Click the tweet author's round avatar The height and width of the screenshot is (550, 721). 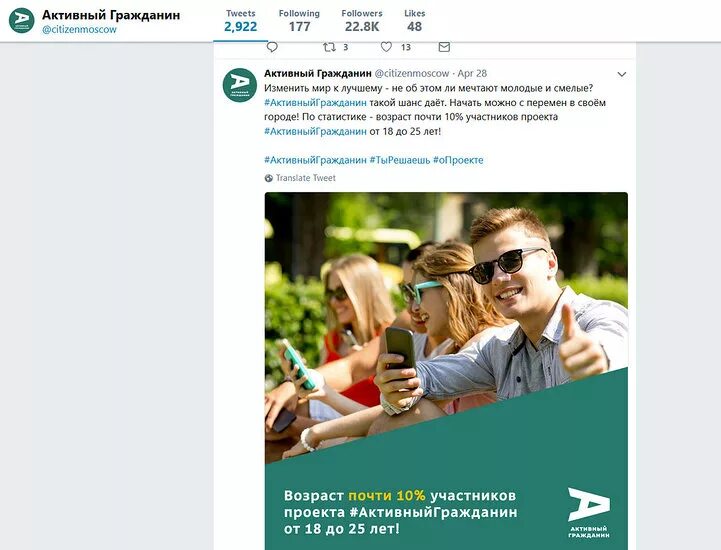point(240,85)
